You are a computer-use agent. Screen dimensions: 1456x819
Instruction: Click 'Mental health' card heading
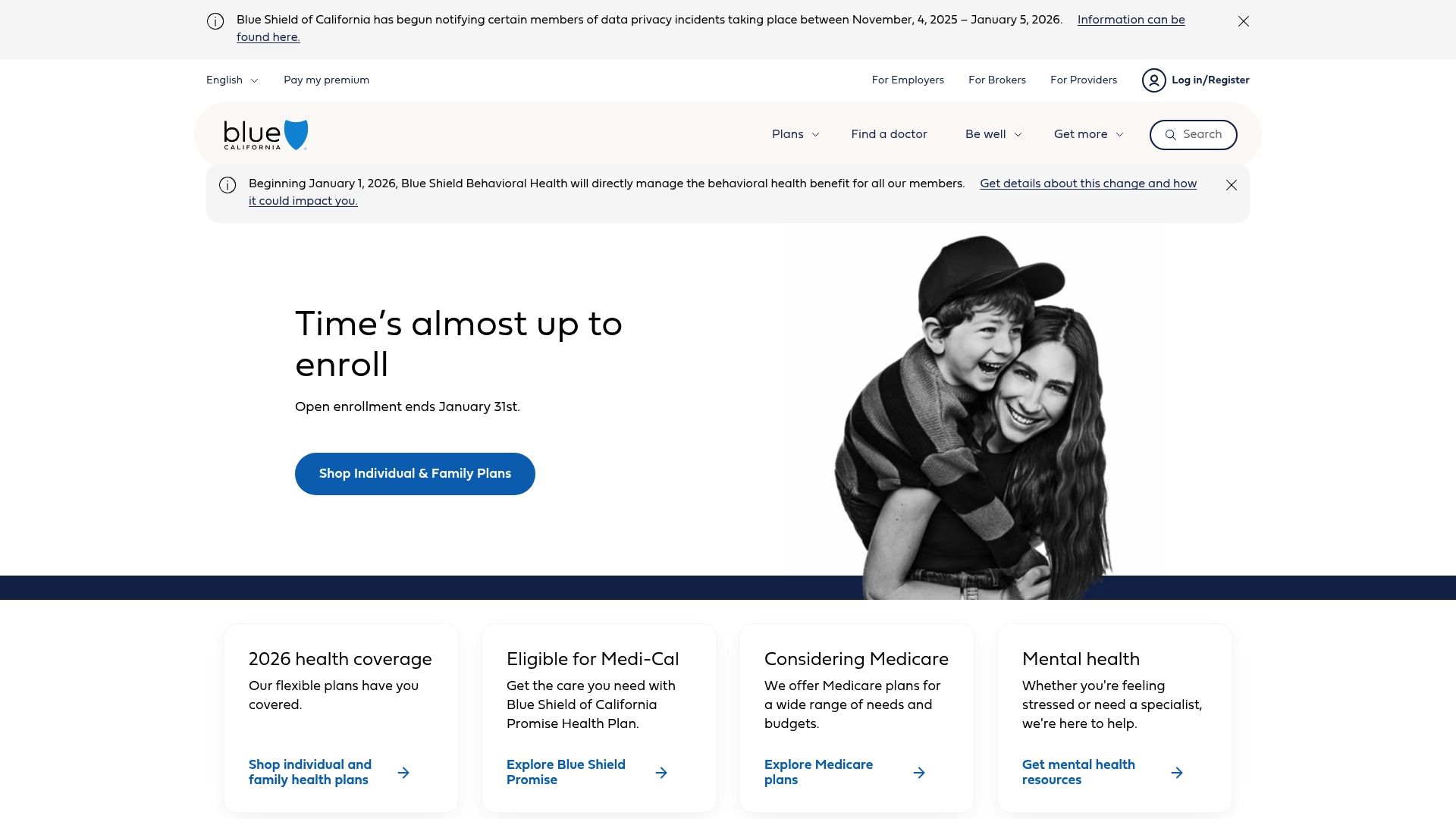[x=1081, y=659]
